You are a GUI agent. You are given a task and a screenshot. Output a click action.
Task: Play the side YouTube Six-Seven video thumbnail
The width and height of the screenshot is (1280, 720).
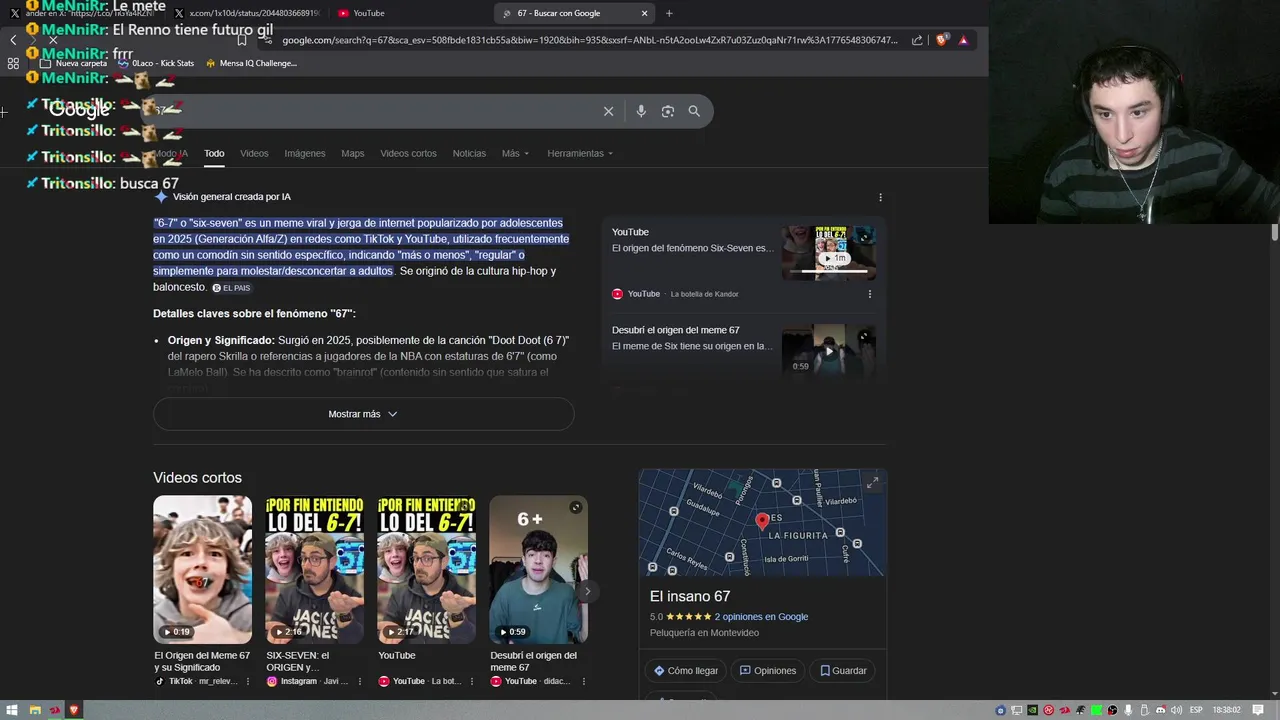(829, 253)
